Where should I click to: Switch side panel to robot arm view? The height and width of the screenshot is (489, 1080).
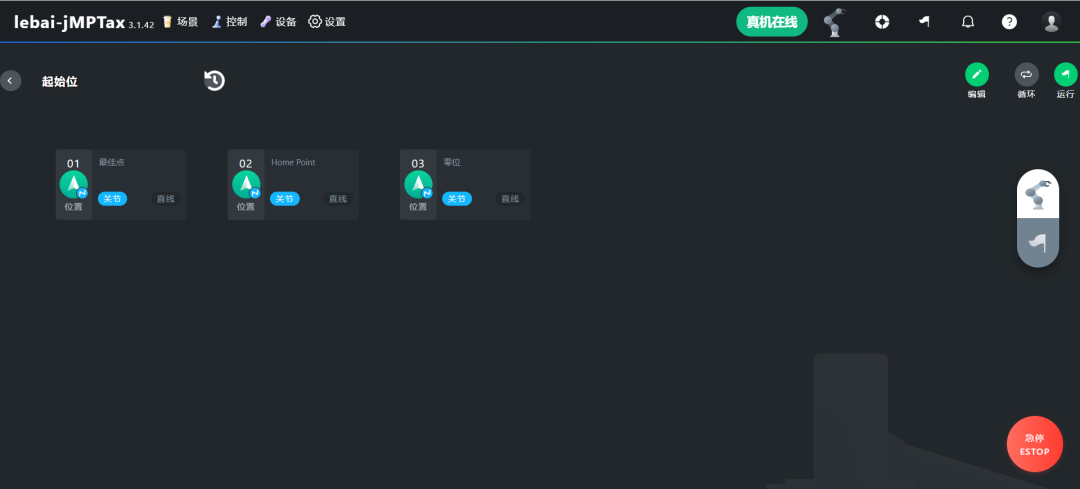point(1038,194)
